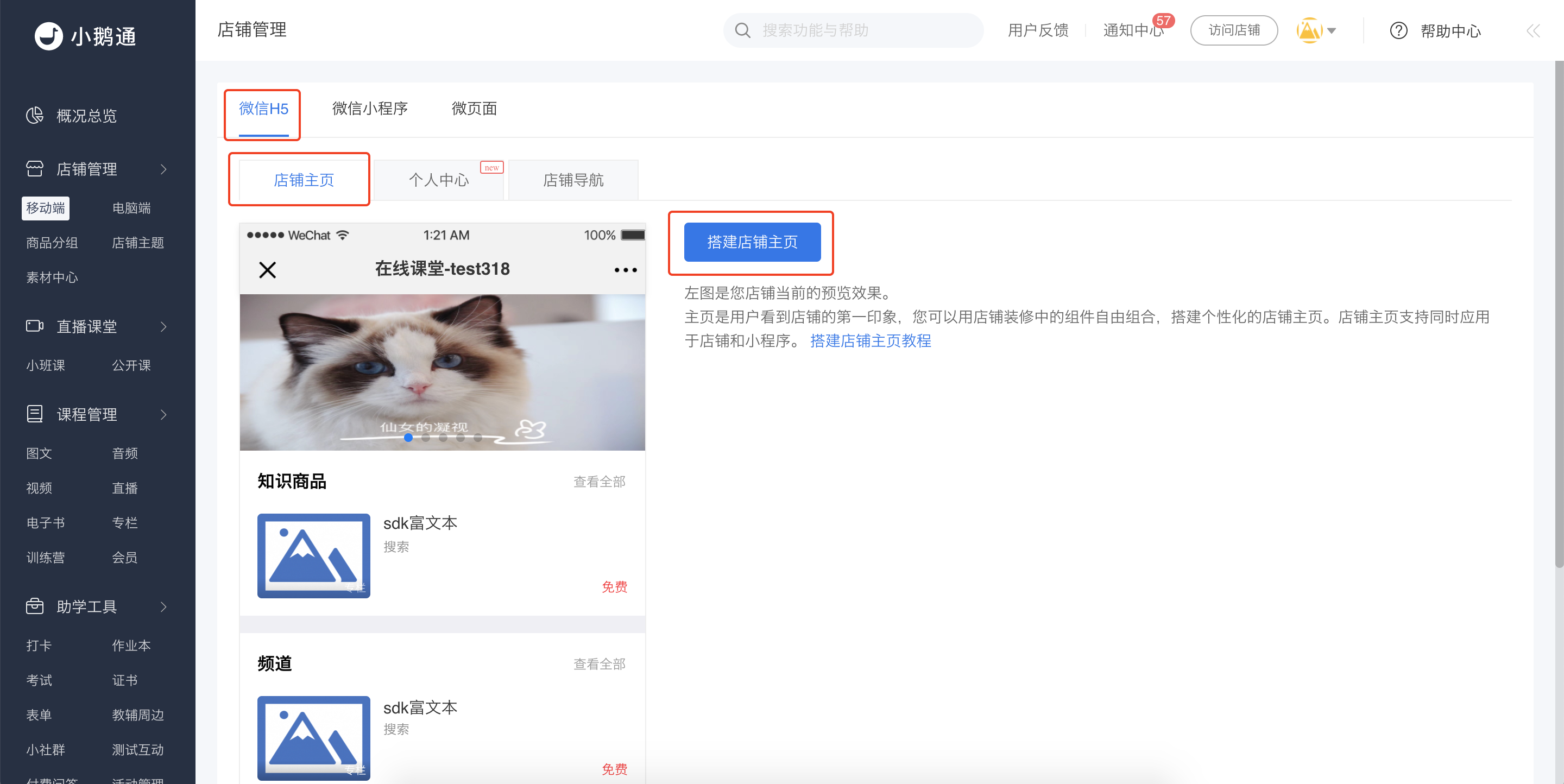
Task: Switch to 电脑端 option
Action: [x=131, y=207]
